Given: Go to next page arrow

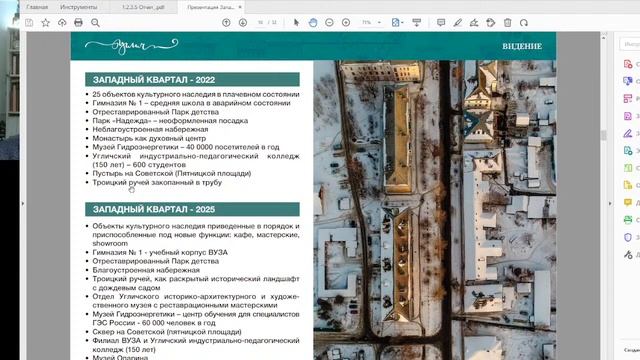Looking at the screenshot, I should pyautogui.click(x=243, y=23).
